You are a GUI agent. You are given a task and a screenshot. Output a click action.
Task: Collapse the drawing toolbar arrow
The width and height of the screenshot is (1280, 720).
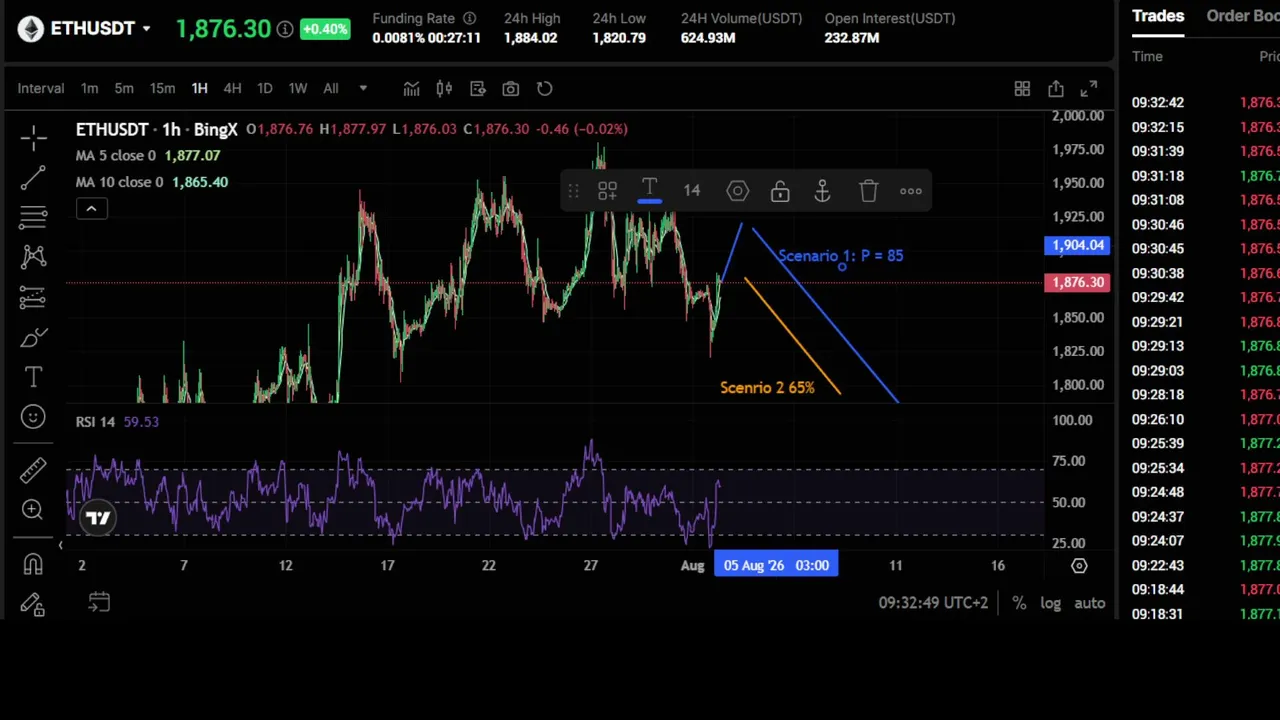(60, 545)
